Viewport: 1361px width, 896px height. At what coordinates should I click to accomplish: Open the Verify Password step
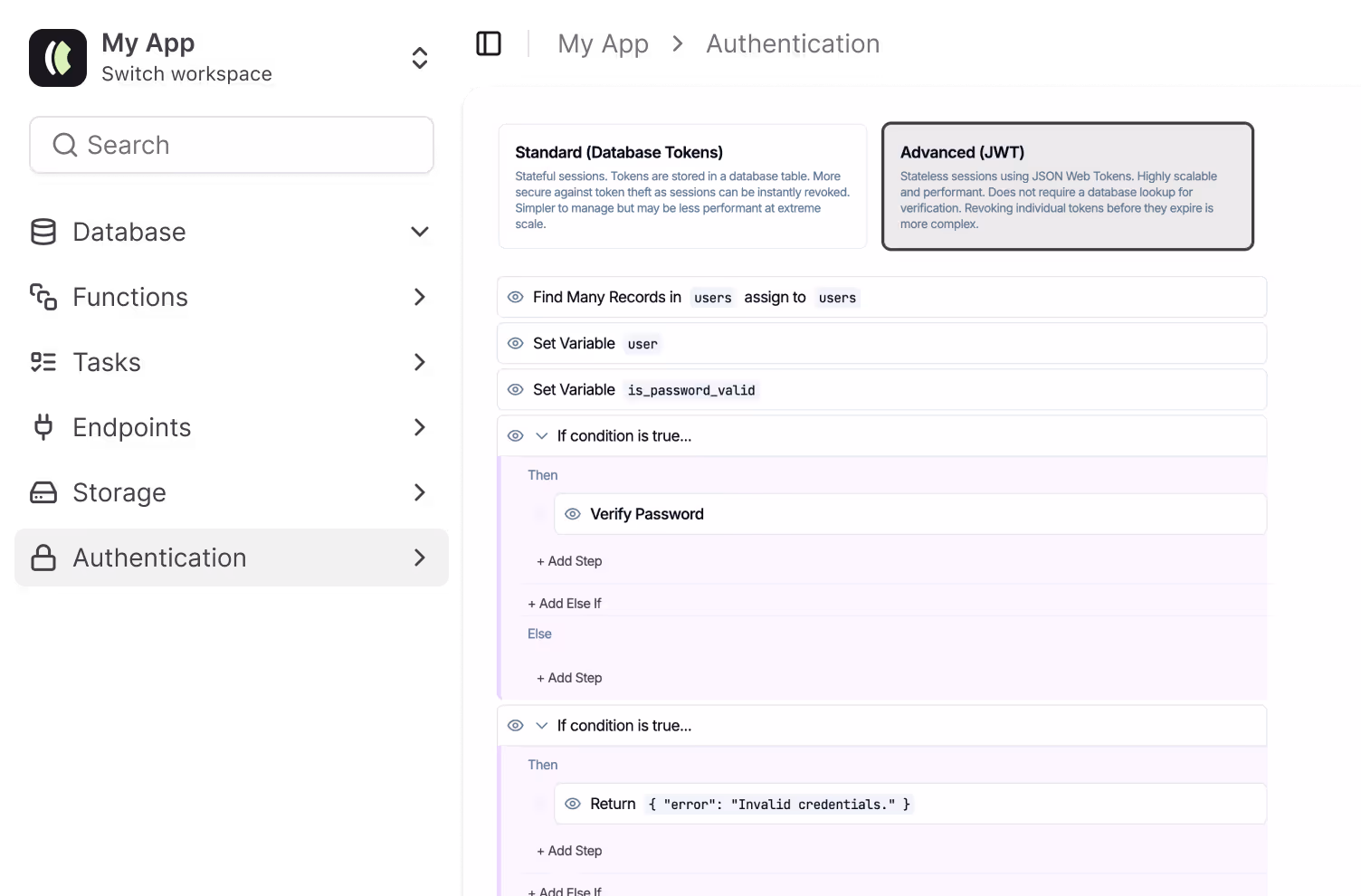point(910,514)
